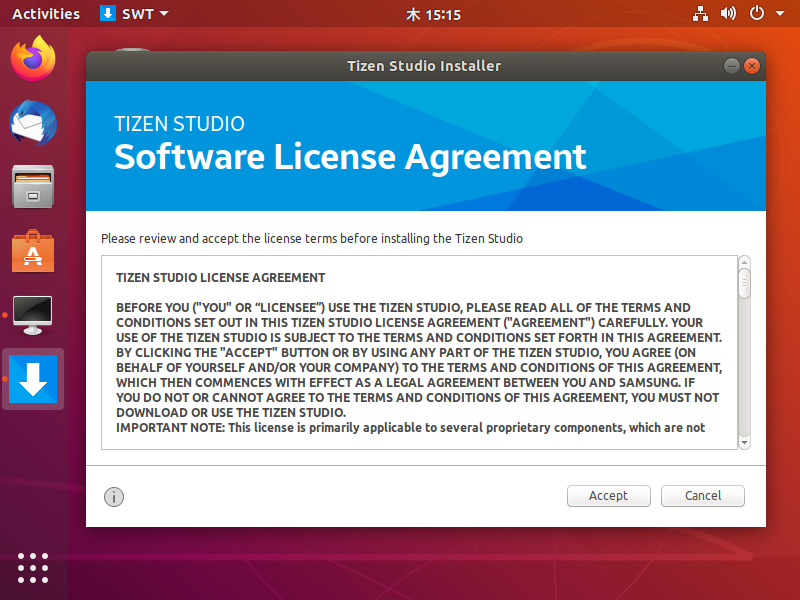This screenshot has width=800, height=600.
Task: Accept the Tizen Studio license agreement
Action: coord(608,496)
